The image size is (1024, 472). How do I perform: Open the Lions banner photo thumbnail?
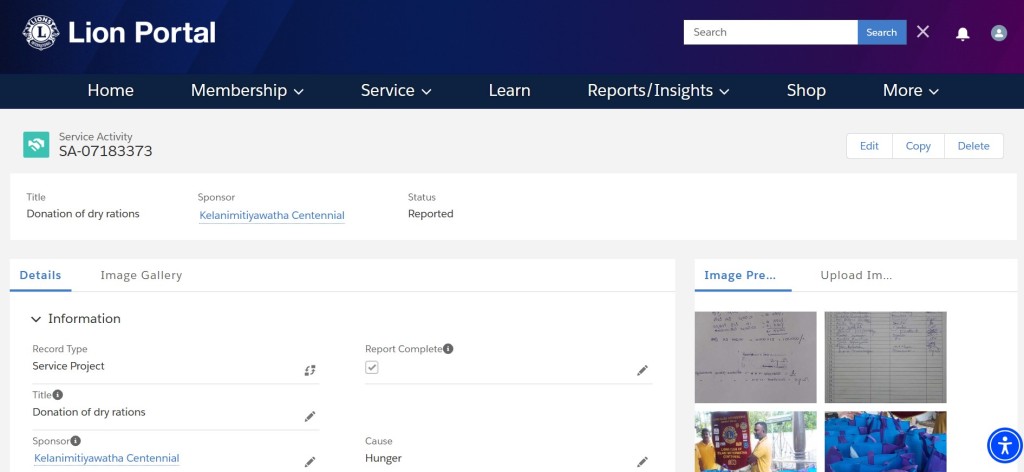756,441
